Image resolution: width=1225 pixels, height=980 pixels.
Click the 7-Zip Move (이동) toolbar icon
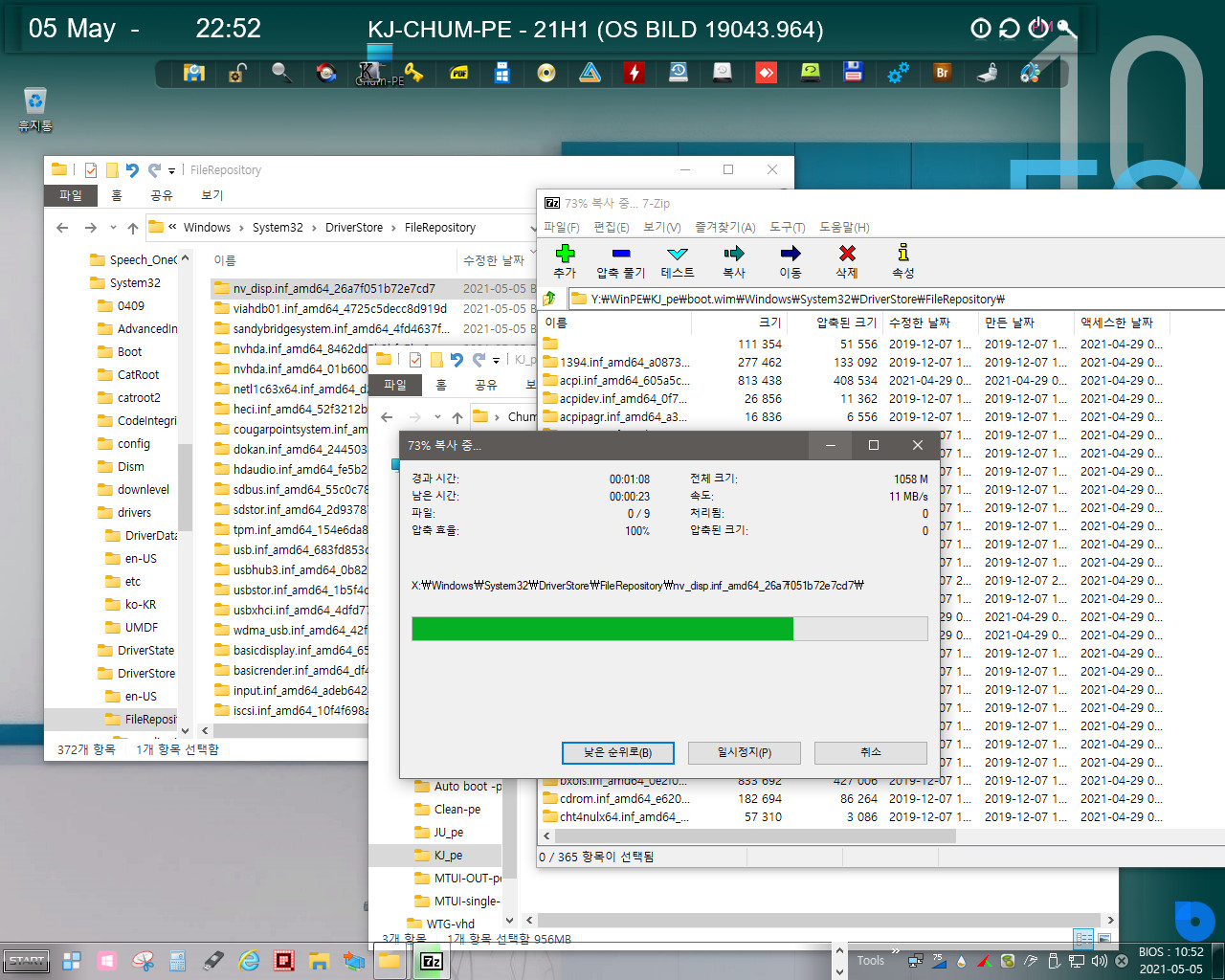[x=791, y=254]
